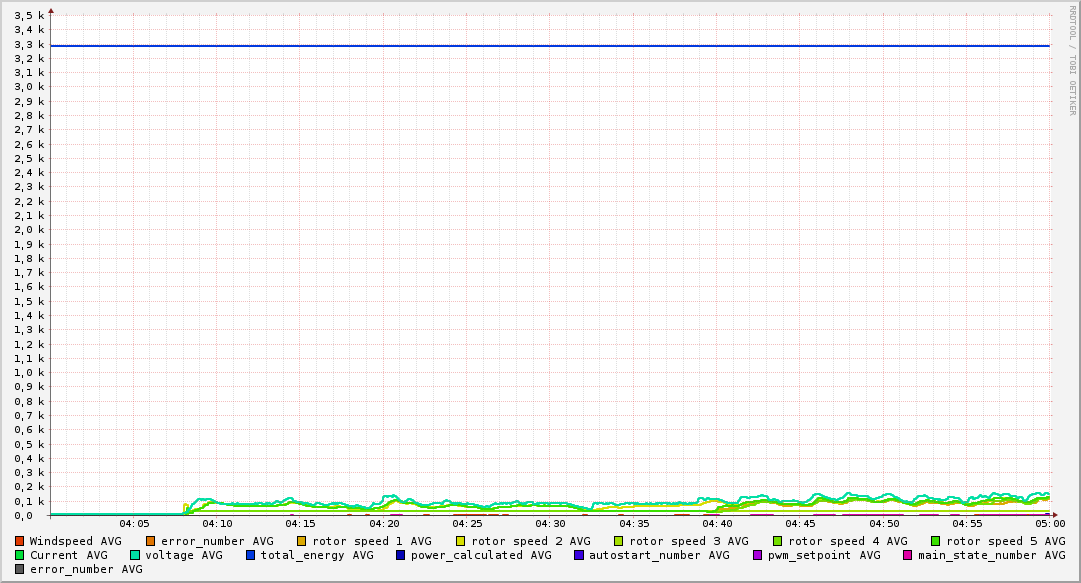This screenshot has height=583, width=1081.
Task: Click the 04:30 time axis label
Action: click(x=550, y=523)
